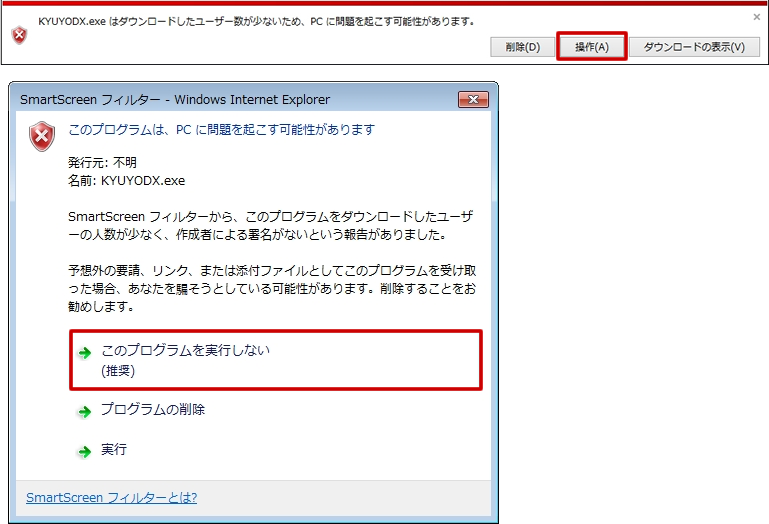The height and width of the screenshot is (524, 769).
Task: Close the SmartScreen フィルター dialog window
Action: click(473, 100)
